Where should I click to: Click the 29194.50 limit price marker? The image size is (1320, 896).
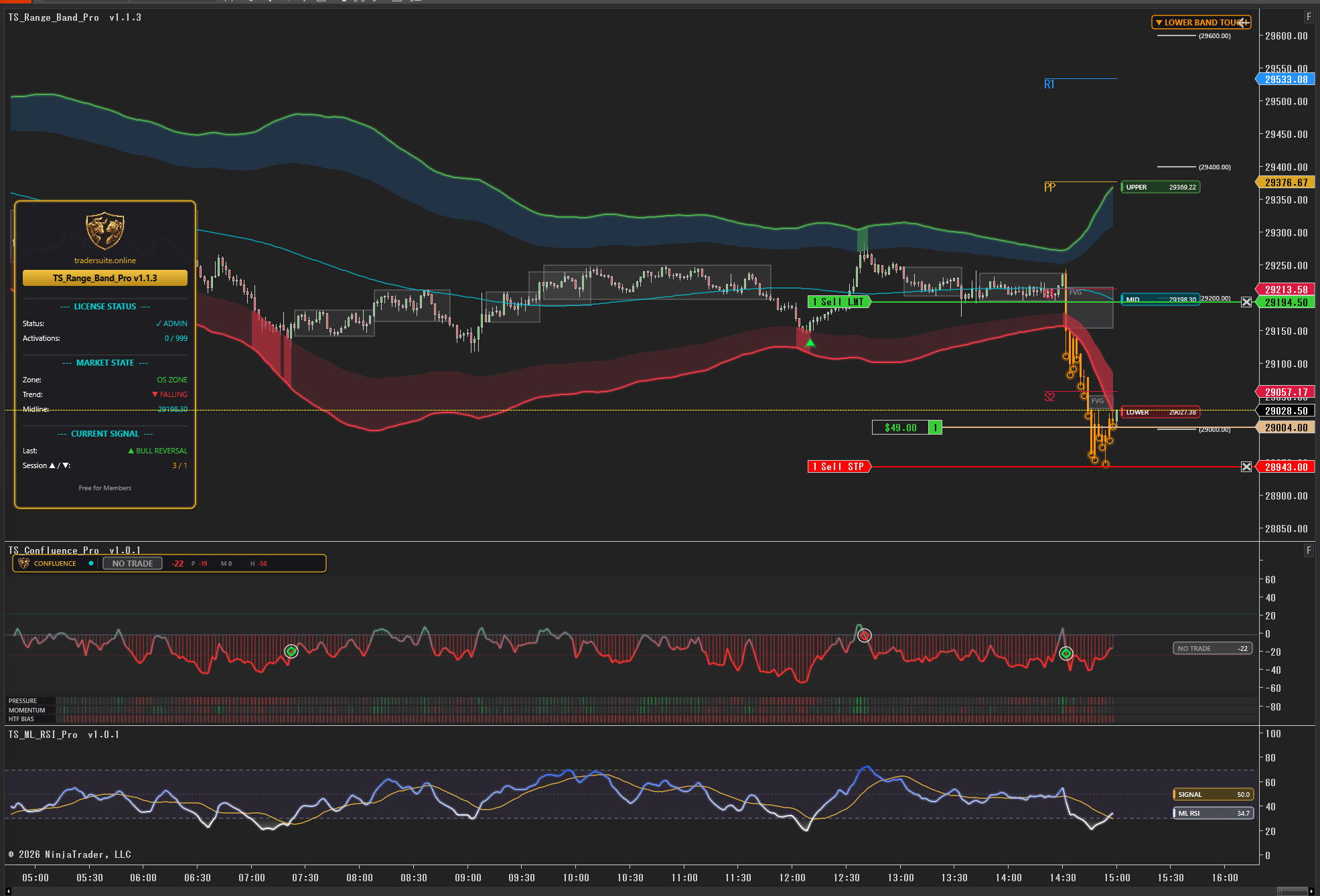click(x=1286, y=302)
